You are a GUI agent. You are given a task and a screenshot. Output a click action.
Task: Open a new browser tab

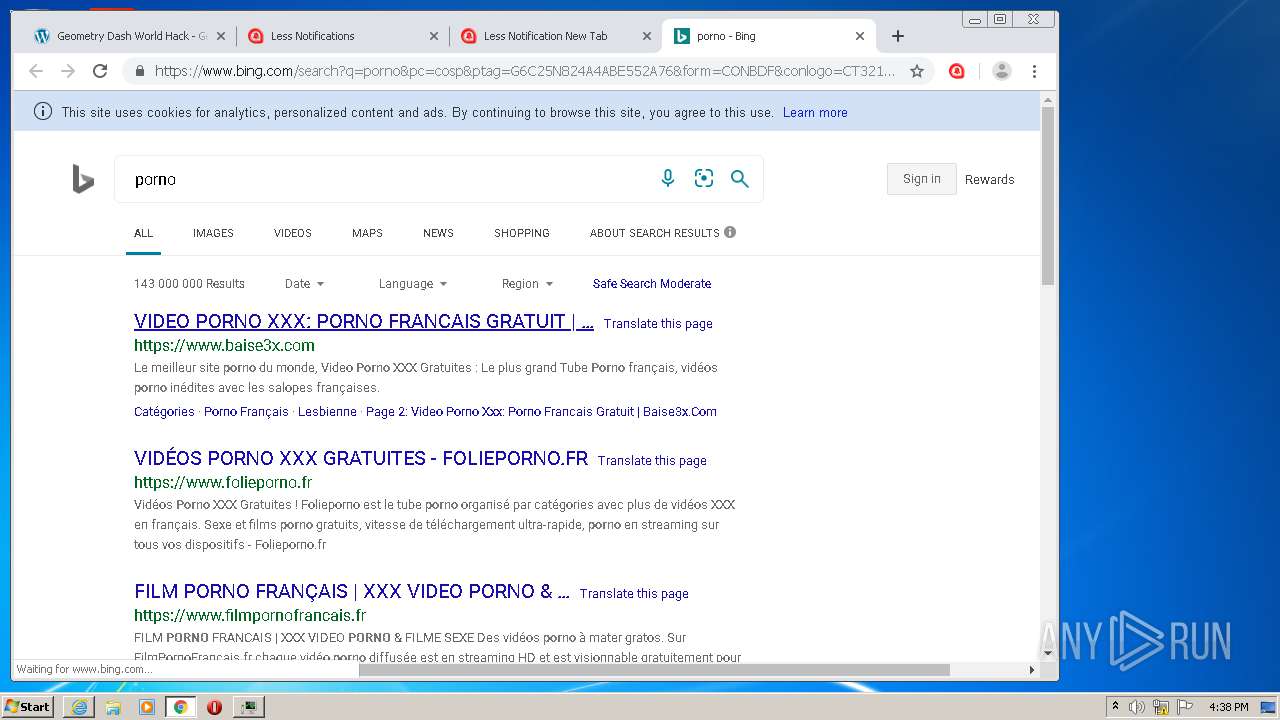tap(898, 36)
